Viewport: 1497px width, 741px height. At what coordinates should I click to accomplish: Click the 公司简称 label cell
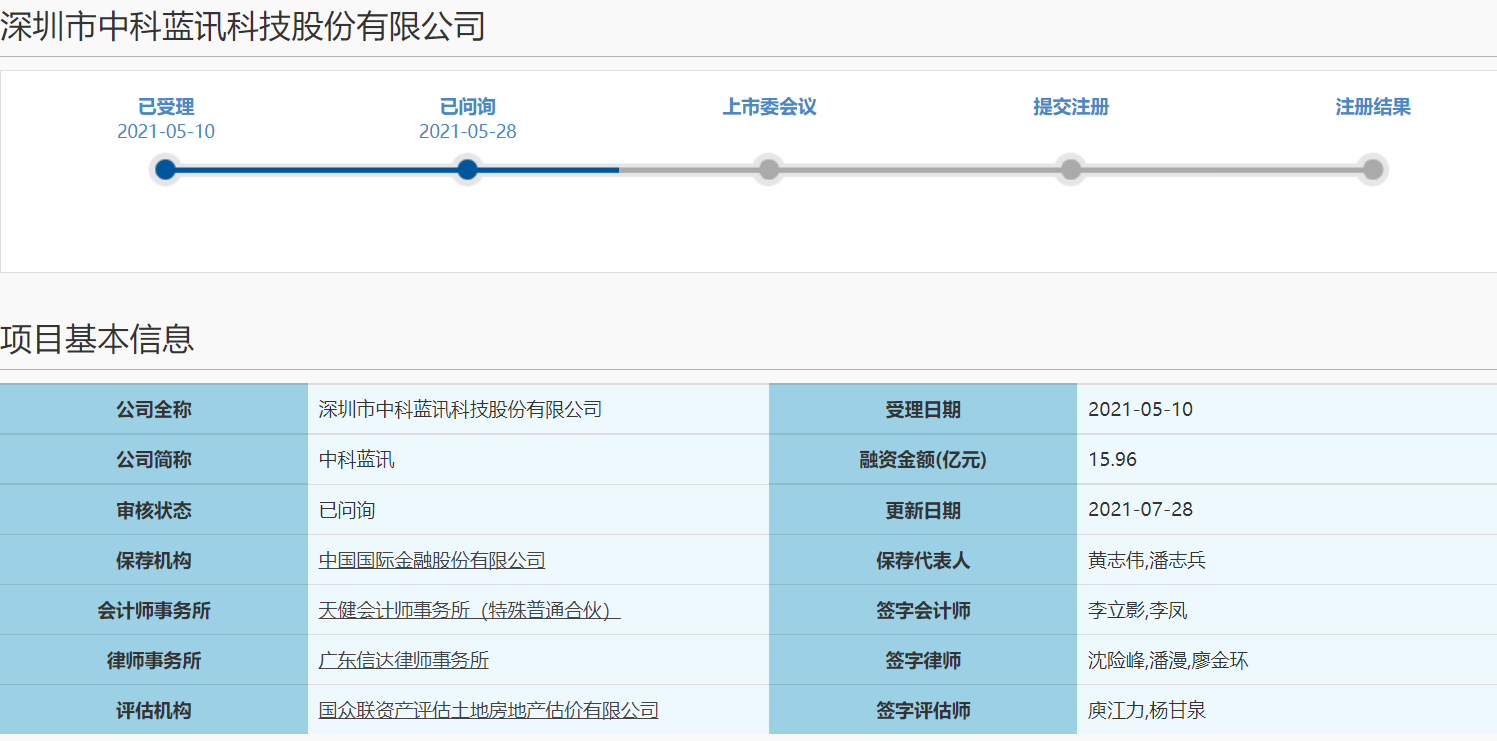point(154,460)
